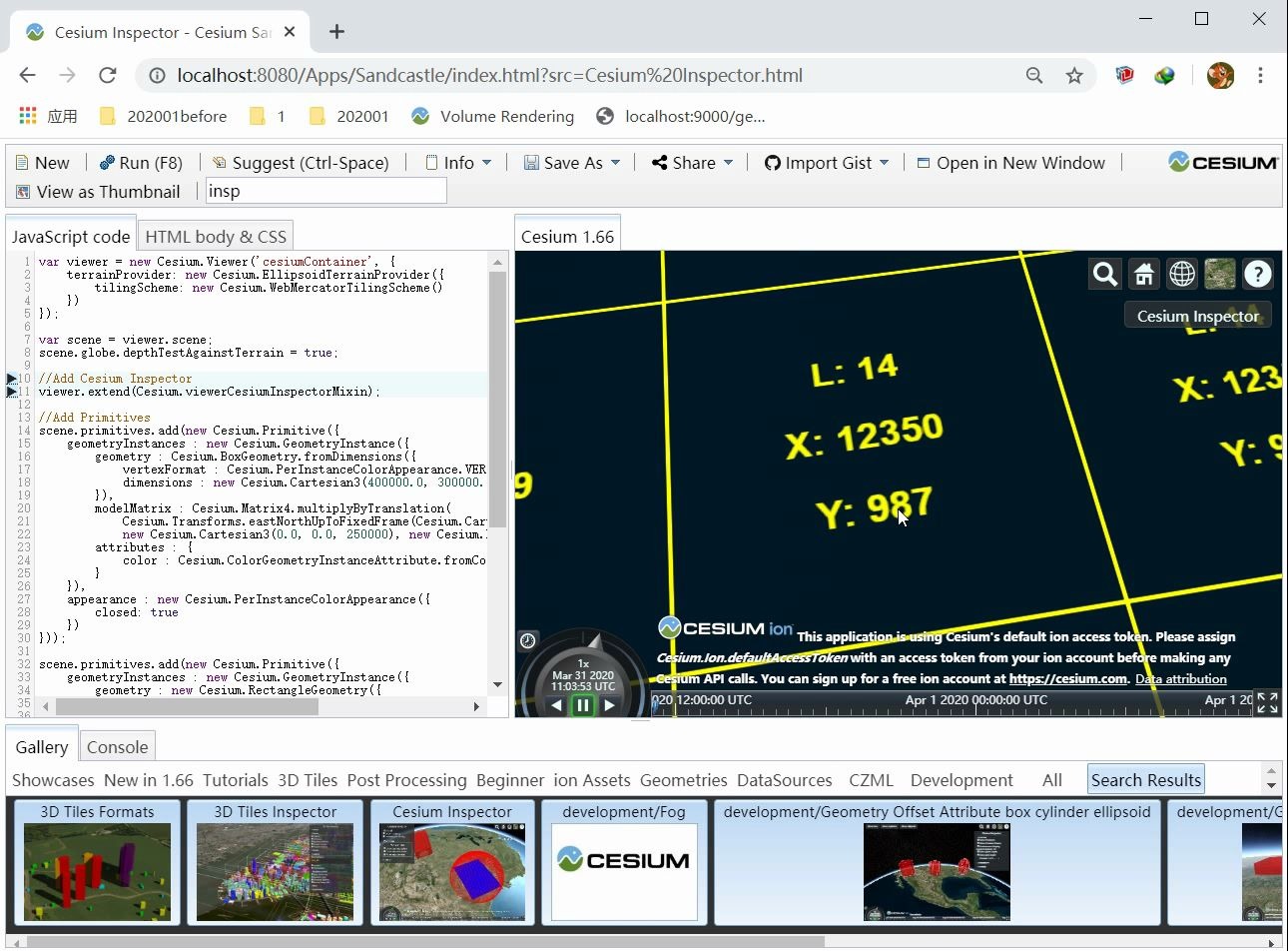Open the 202001before bookmark folder
Image resolution: width=1288 pixels, height=951 pixels.
pyautogui.click(x=164, y=116)
